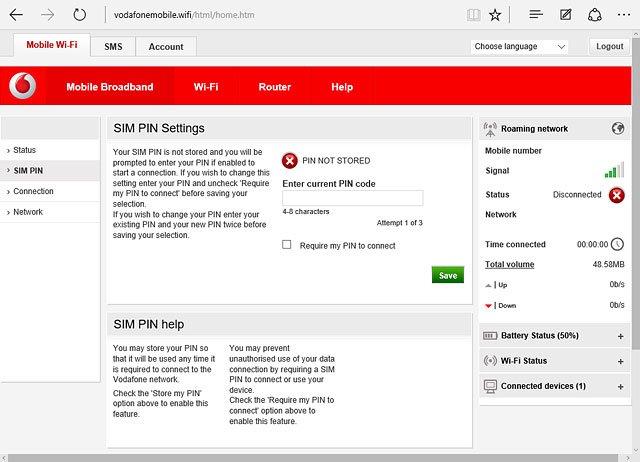Click the green Save button
Viewport: 640px width, 462px height.
click(448, 275)
